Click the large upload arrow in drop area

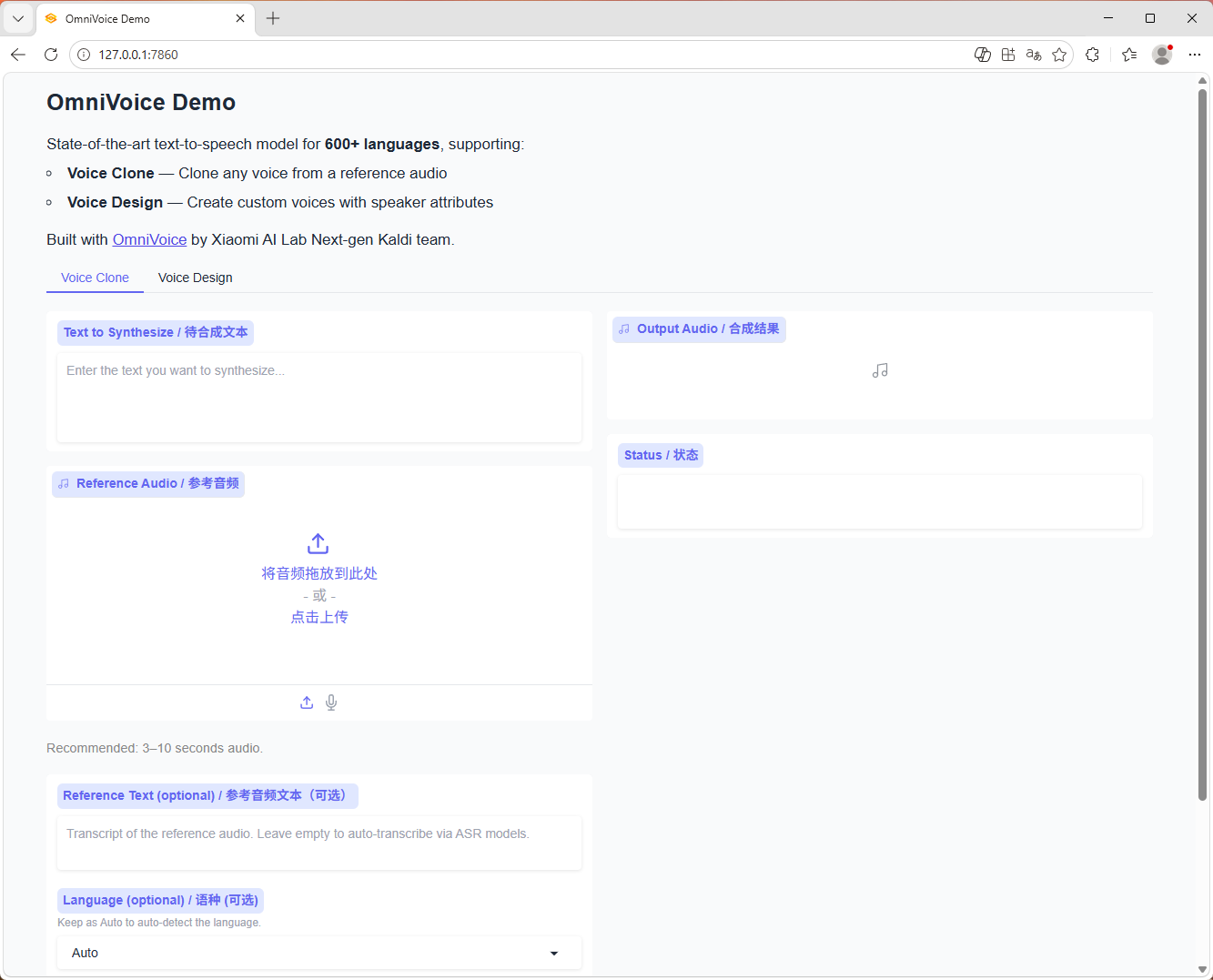coord(318,544)
